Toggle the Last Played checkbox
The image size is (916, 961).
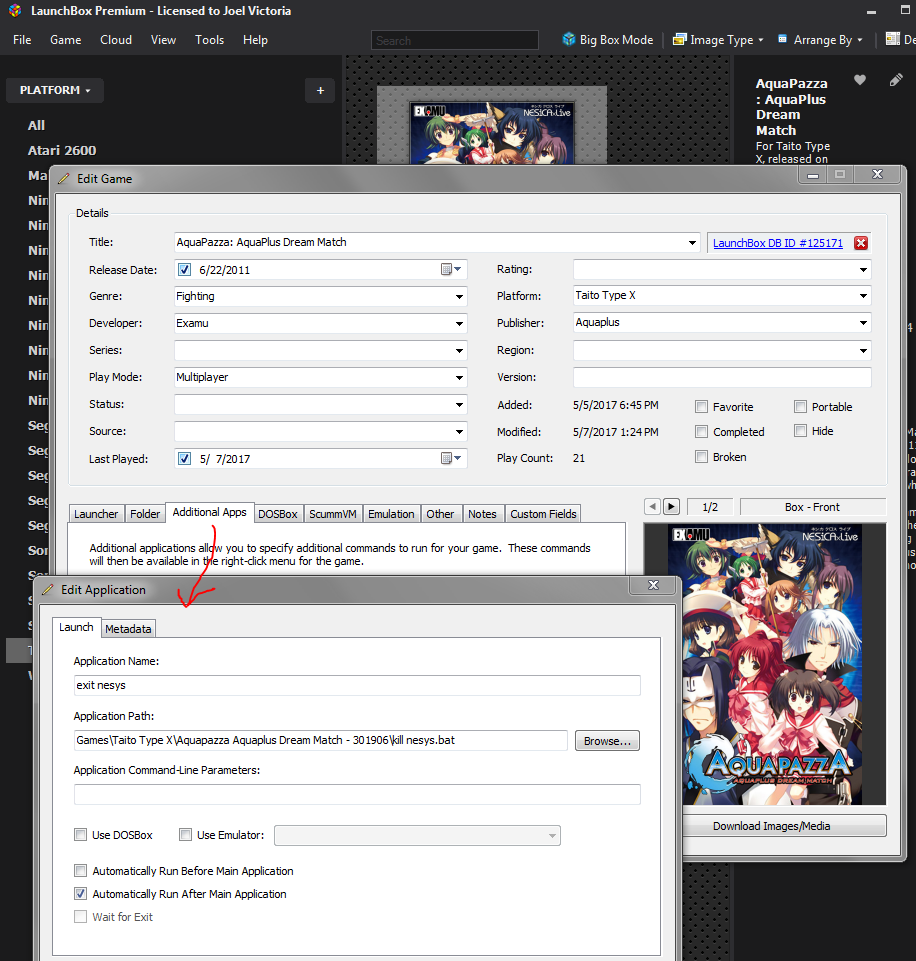point(184,458)
